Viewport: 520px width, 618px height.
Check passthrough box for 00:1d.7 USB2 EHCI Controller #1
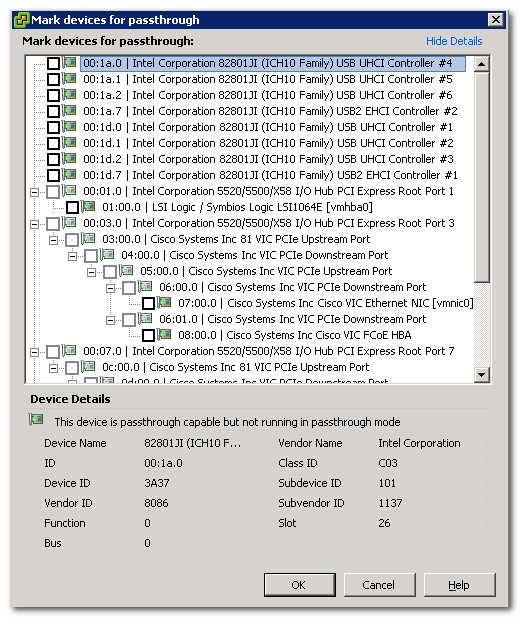coord(53,175)
